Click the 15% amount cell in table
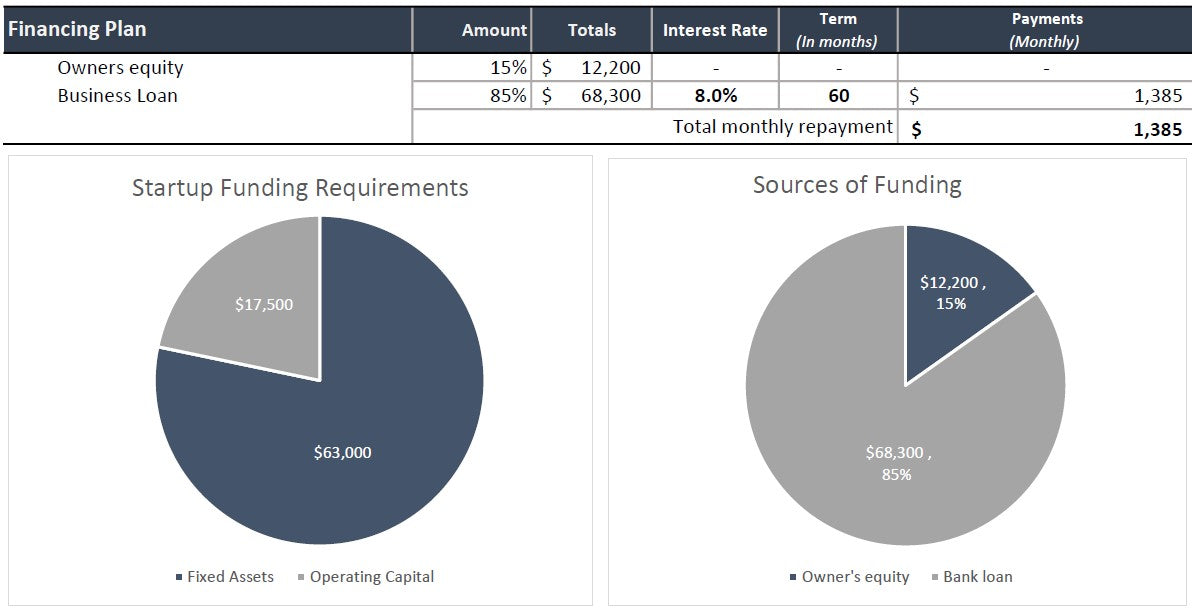Screen dimensions: 1192x609 point(507,68)
